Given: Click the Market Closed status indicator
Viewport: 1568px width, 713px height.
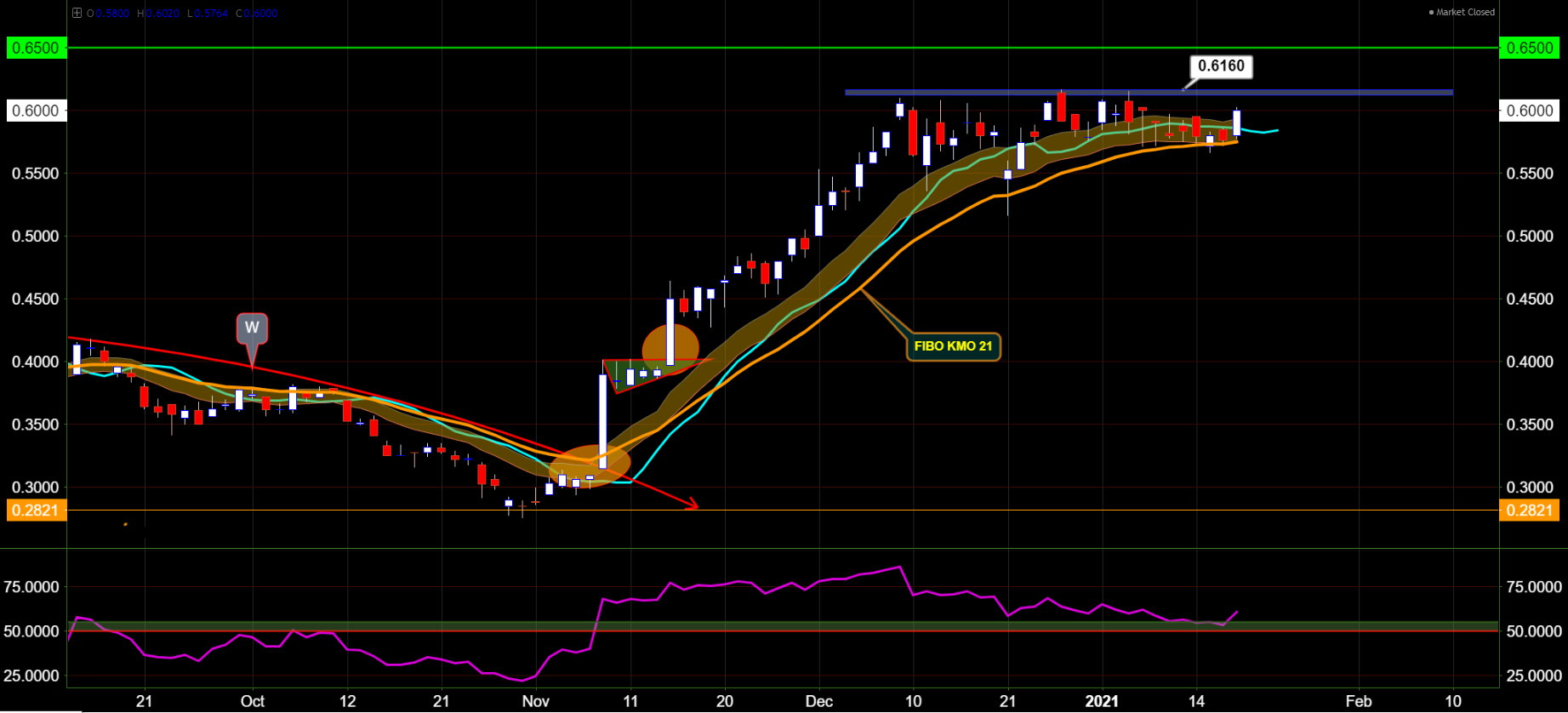Looking at the screenshot, I should click(x=1462, y=12).
